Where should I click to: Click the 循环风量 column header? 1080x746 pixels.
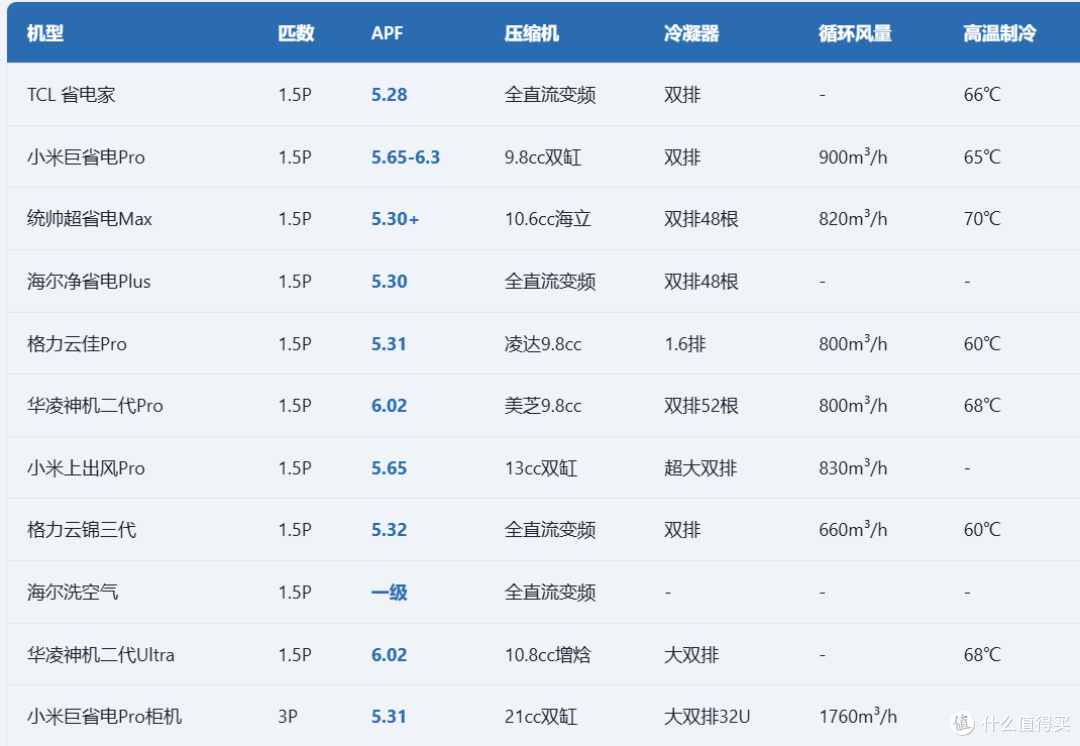pos(855,33)
